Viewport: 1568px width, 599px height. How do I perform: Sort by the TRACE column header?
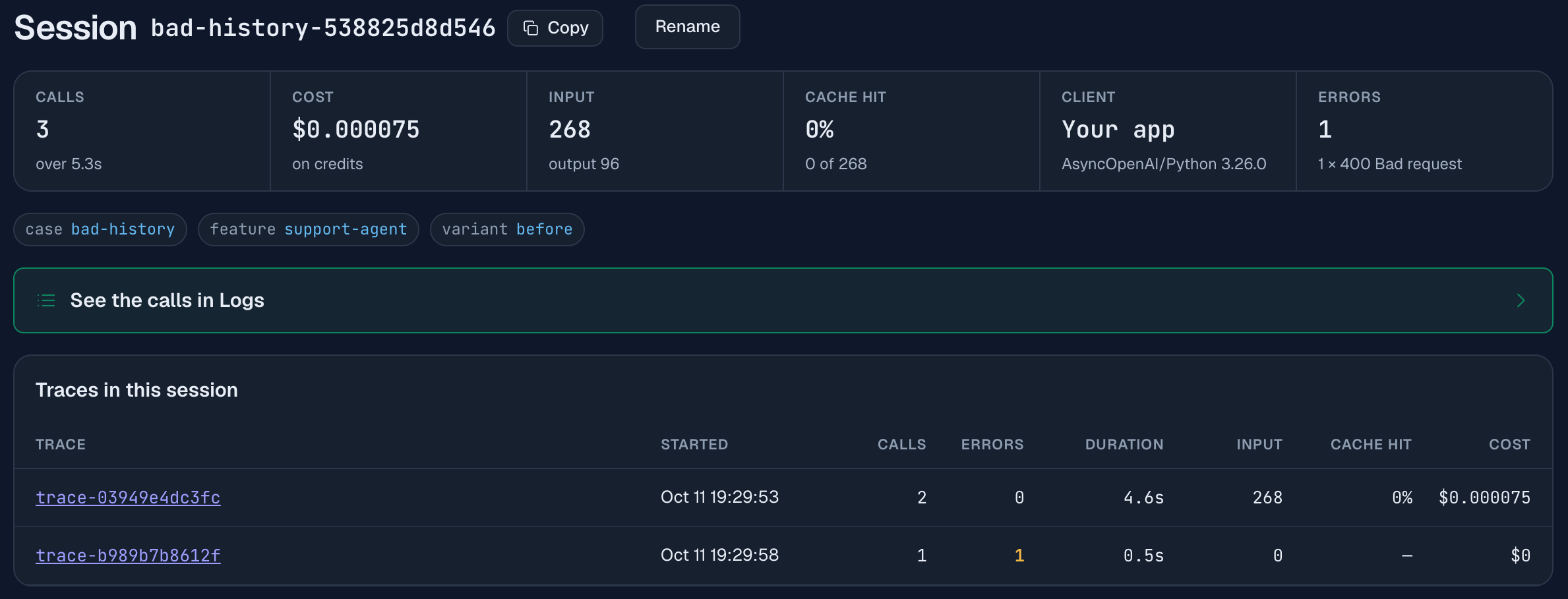pyautogui.click(x=61, y=444)
